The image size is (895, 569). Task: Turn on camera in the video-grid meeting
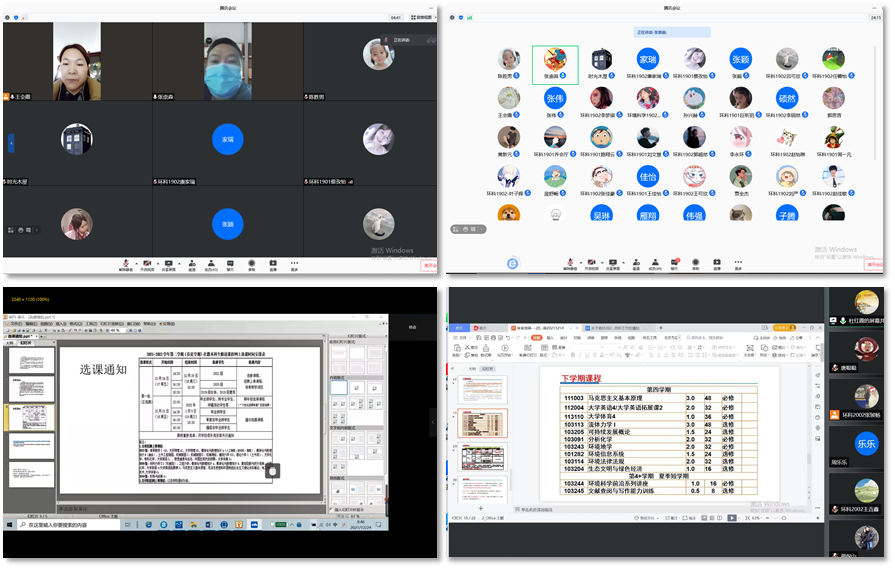147,263
